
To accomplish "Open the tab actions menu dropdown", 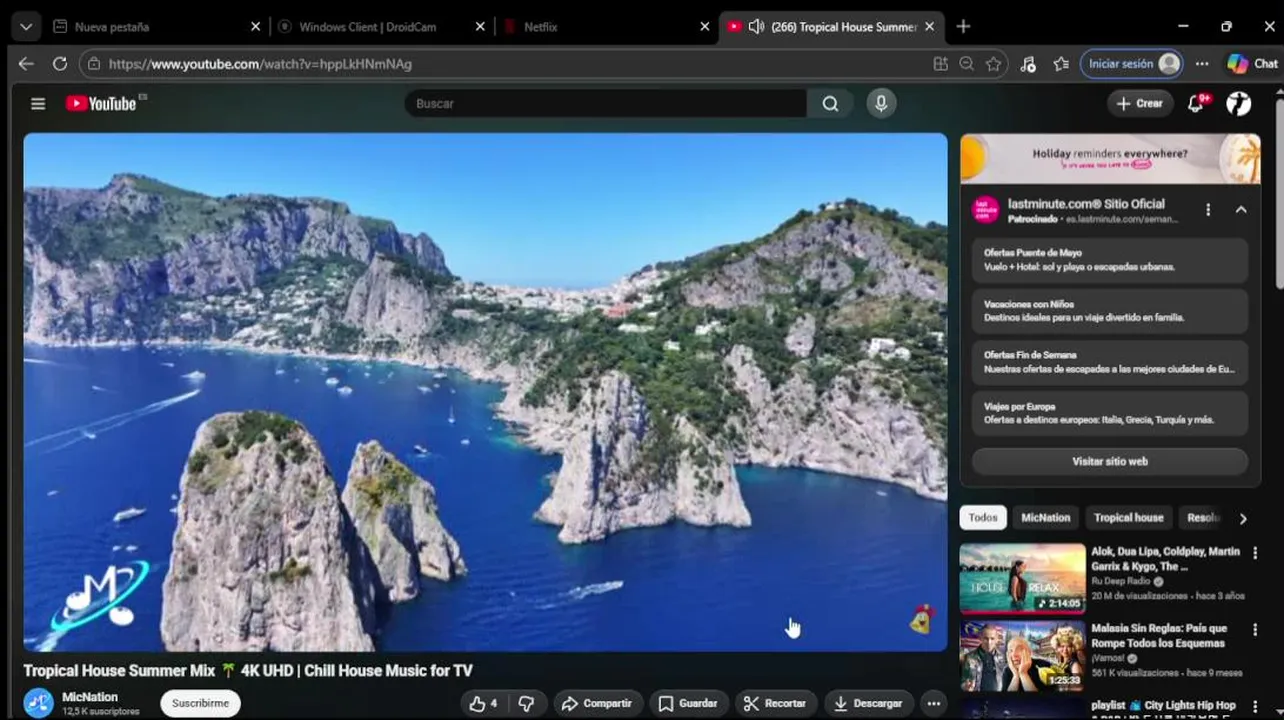I will click(26, 27).
